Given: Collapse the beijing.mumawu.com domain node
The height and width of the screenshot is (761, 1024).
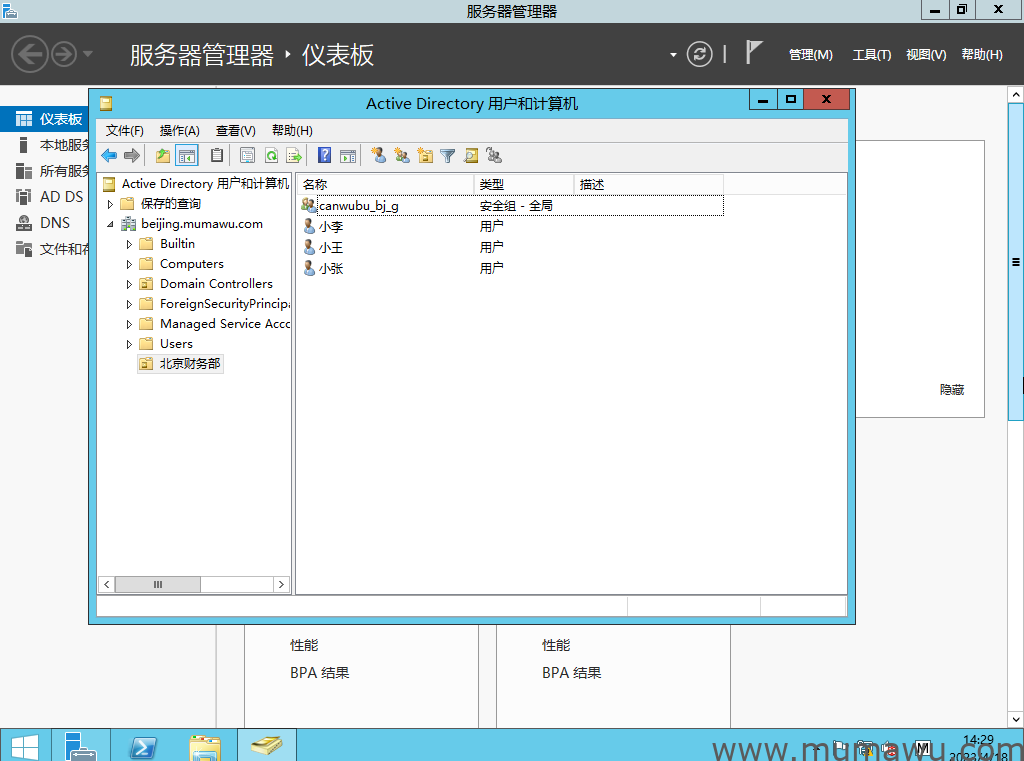Looking at the screenshot, I should (x=111, y=224).
